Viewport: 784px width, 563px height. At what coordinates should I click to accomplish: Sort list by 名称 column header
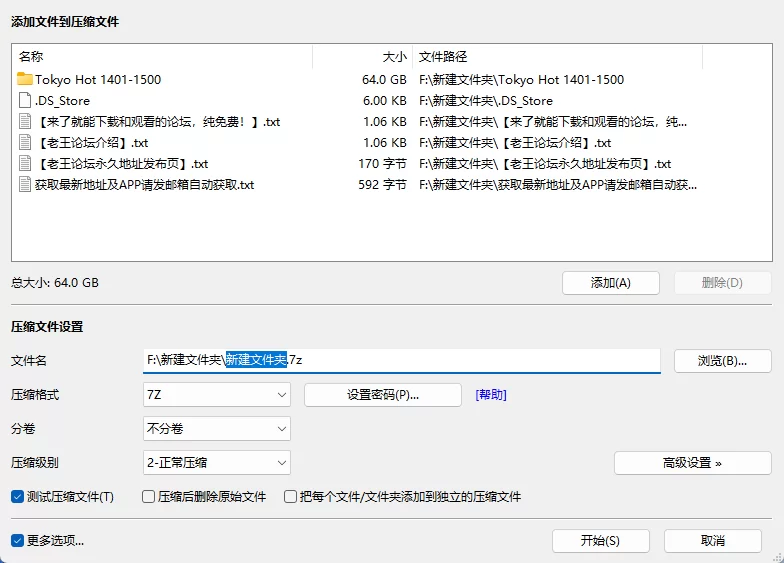coord(163,56)
